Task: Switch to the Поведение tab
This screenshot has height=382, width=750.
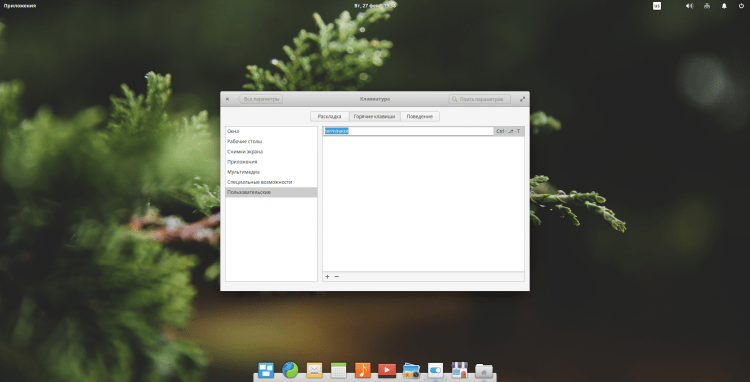Action: pyautogui.click(x=420, y=116)
